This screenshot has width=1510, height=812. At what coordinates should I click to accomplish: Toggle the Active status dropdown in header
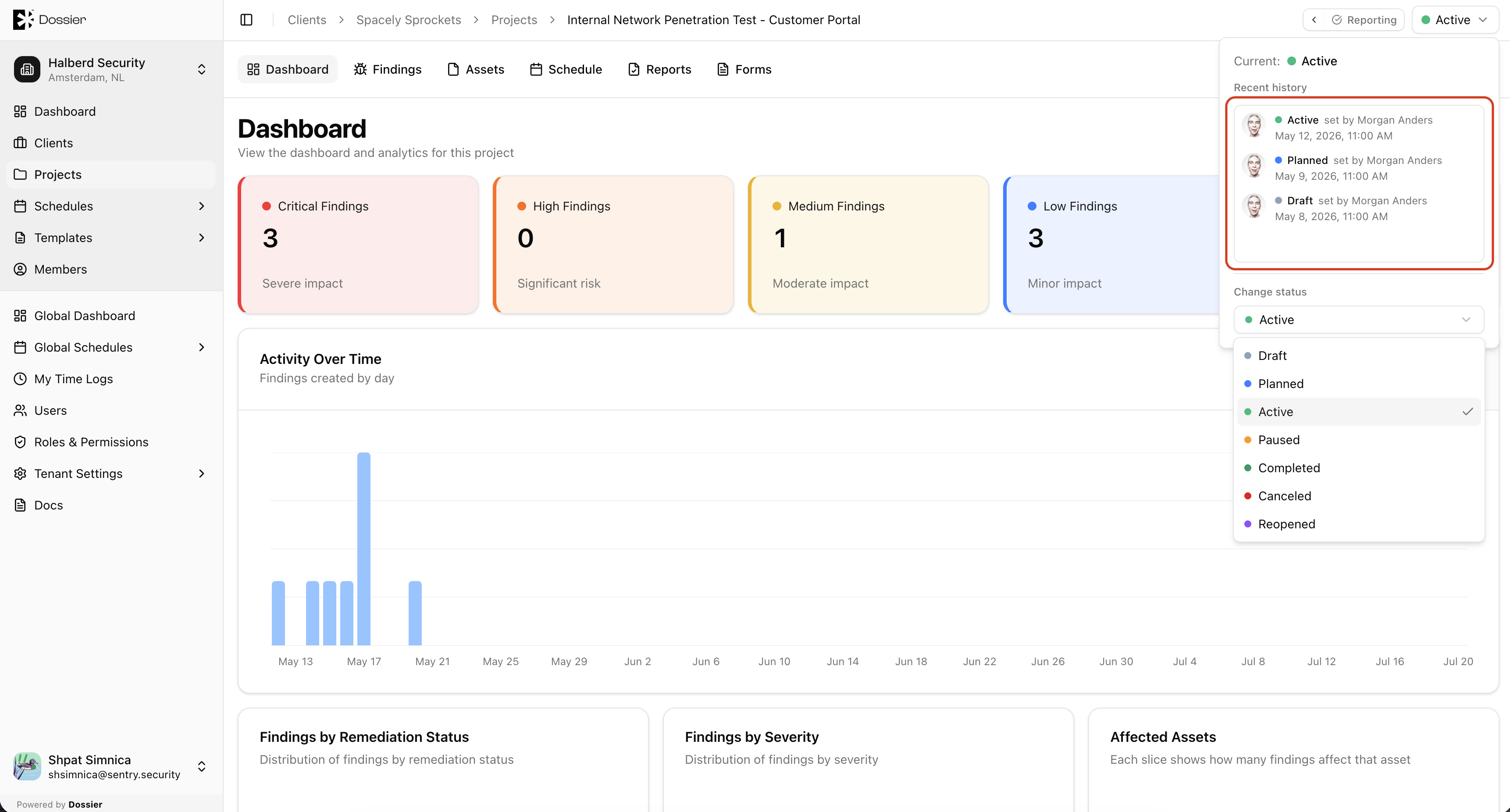(x=1455, y=20)
